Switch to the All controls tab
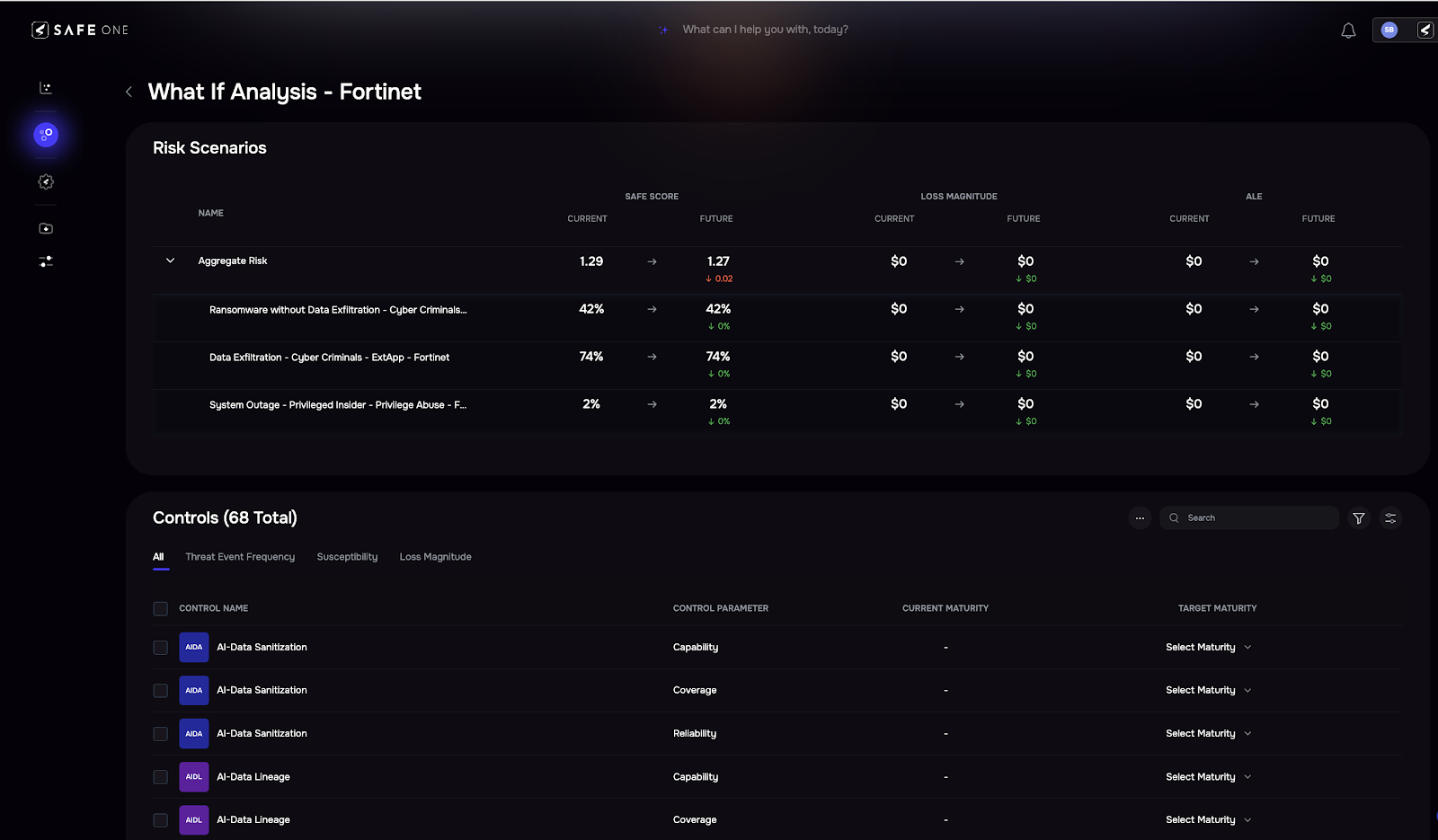Viewport: 1438px width, 840px height. point(158,557)
